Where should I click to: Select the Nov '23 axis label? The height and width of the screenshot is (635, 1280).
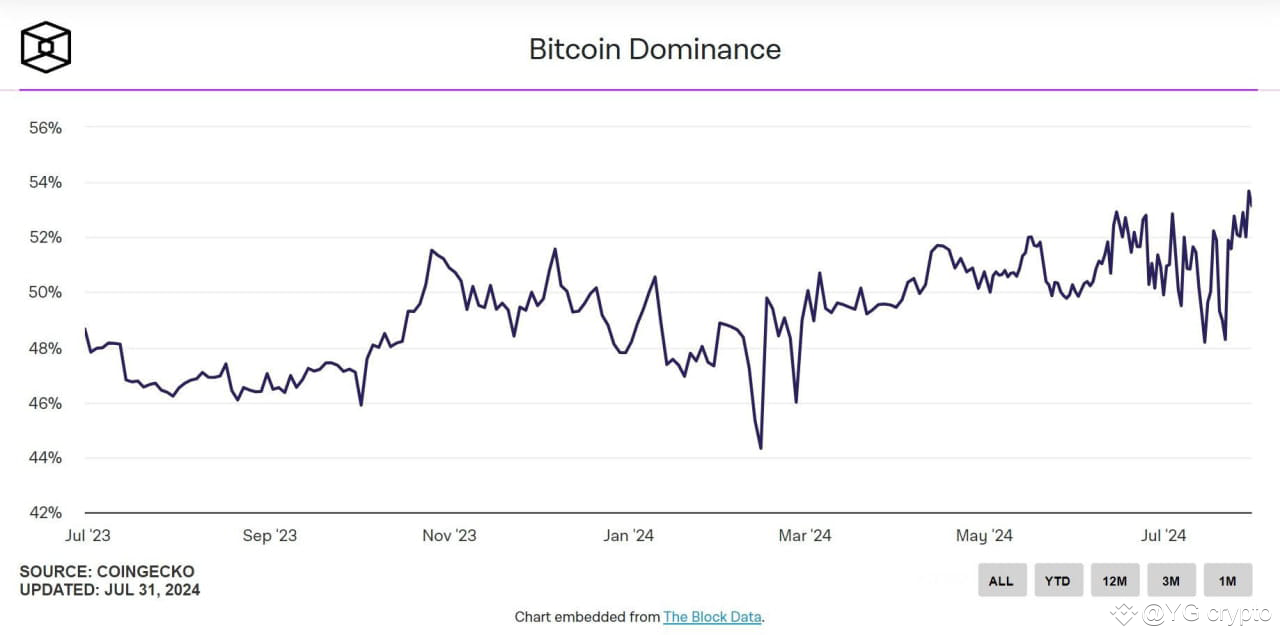pyautogui.click(x=449, y=535)
